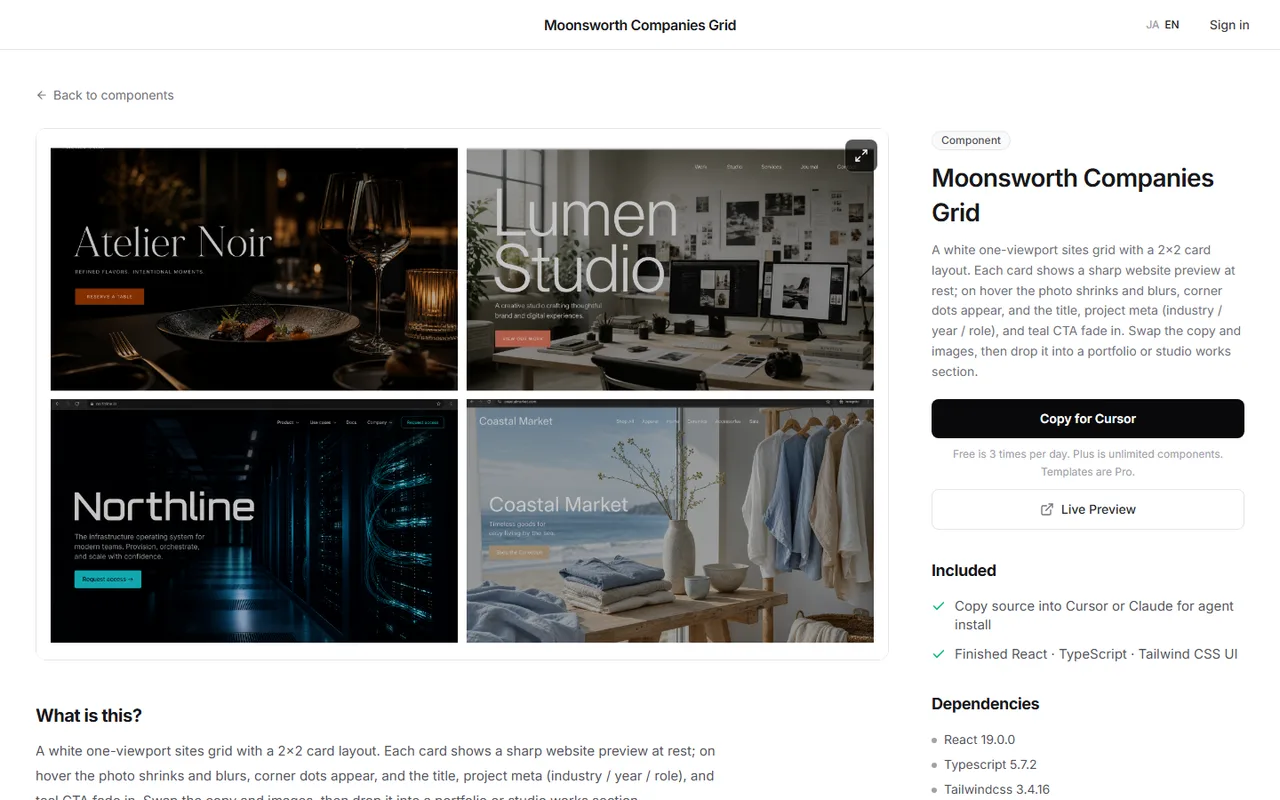Image resolution: width=1280 pixels, height=800 pixels.
Task: Open the Live Preview button
Action: click(1088, 510)
